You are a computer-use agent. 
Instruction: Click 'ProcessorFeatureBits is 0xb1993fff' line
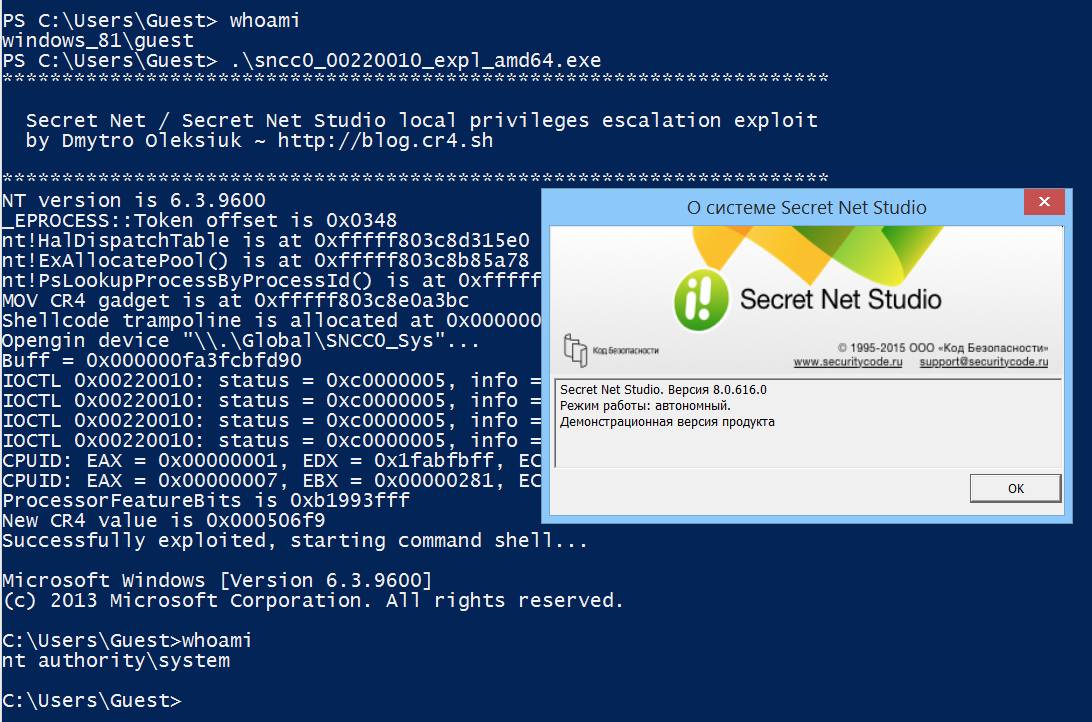[x=206, y=501]
